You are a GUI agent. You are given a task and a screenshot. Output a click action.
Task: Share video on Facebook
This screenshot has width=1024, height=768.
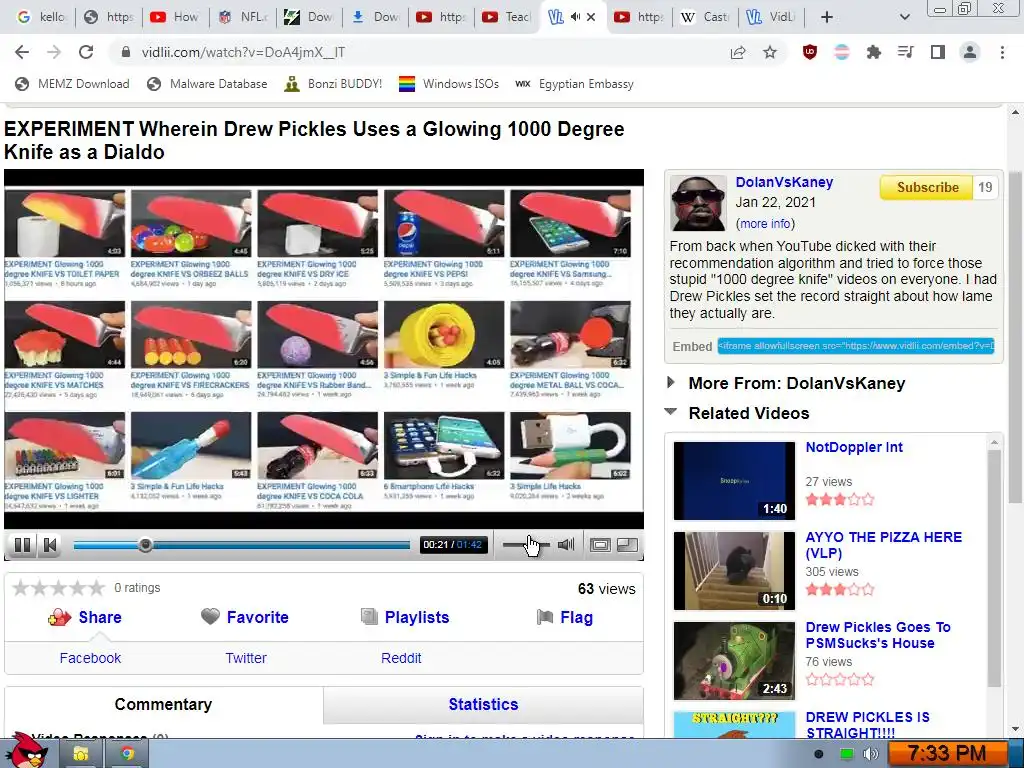pos(90,658)
